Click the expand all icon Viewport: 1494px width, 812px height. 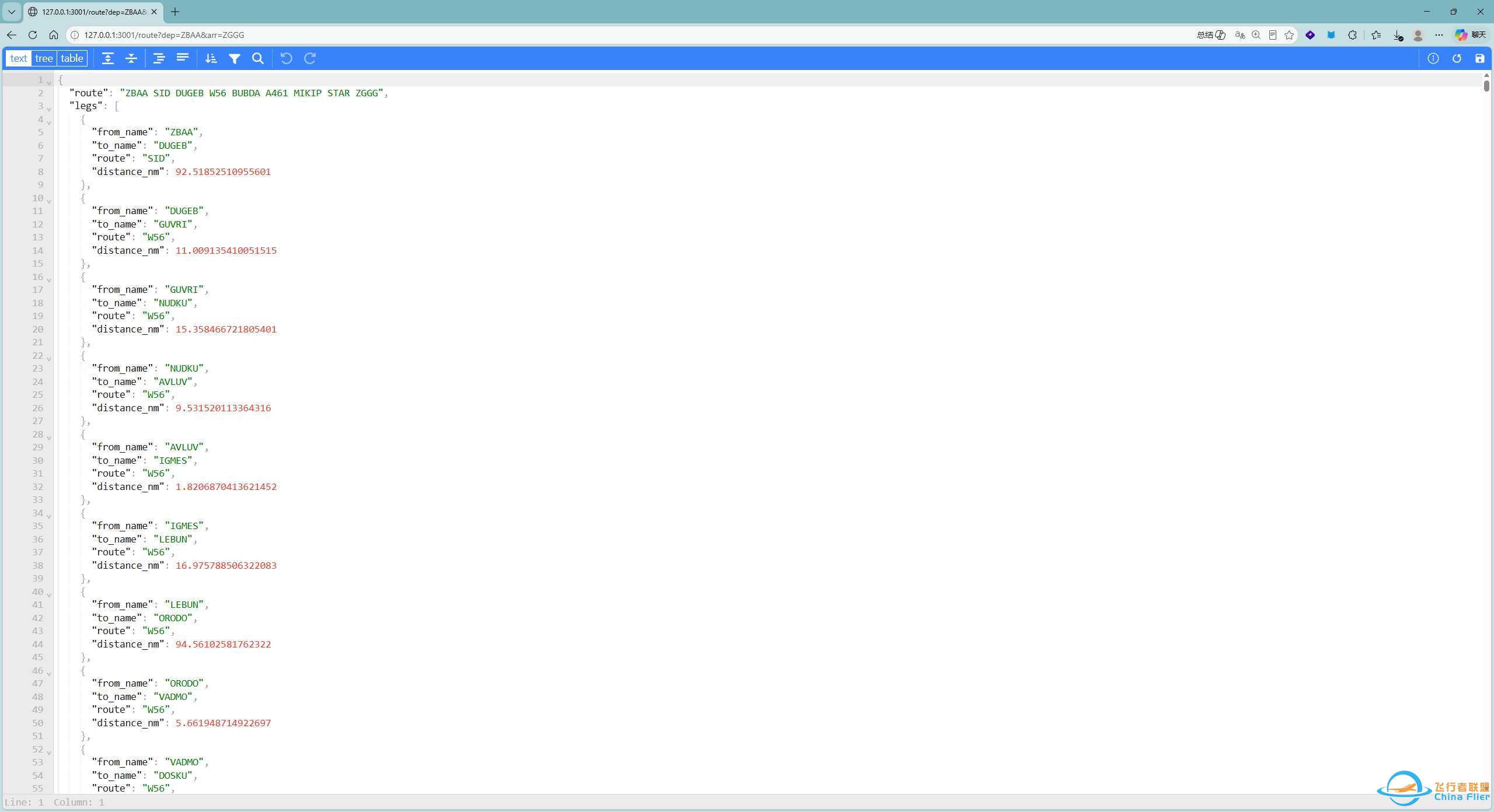click(x=108, y=58)
